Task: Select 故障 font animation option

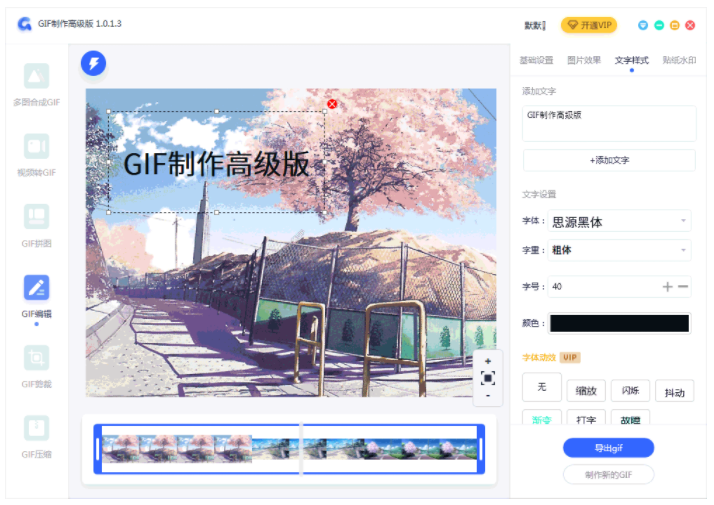Action: 630,418
